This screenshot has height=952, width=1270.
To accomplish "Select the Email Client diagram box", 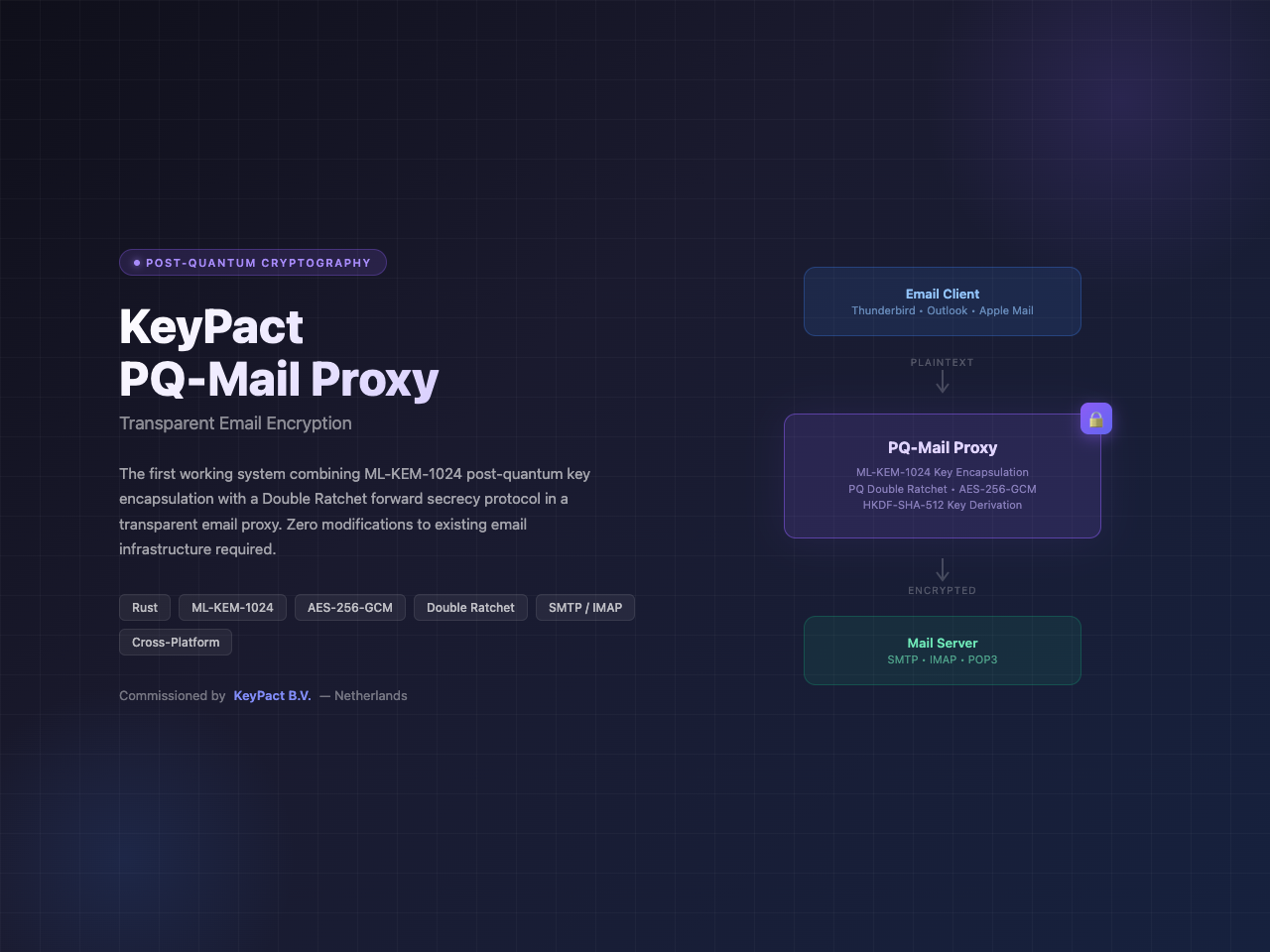I will 942,300.
